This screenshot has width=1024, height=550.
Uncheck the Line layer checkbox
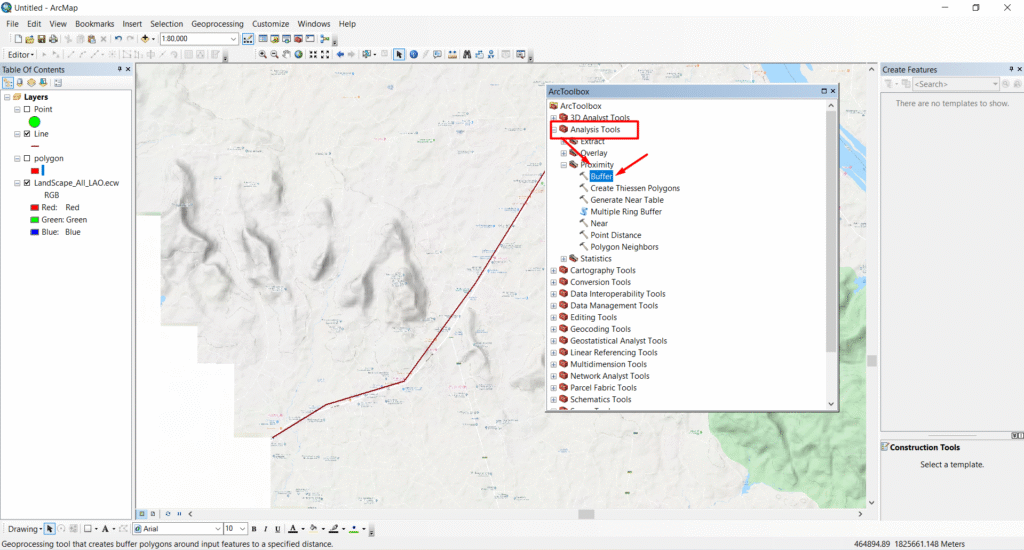pos(27,134)
